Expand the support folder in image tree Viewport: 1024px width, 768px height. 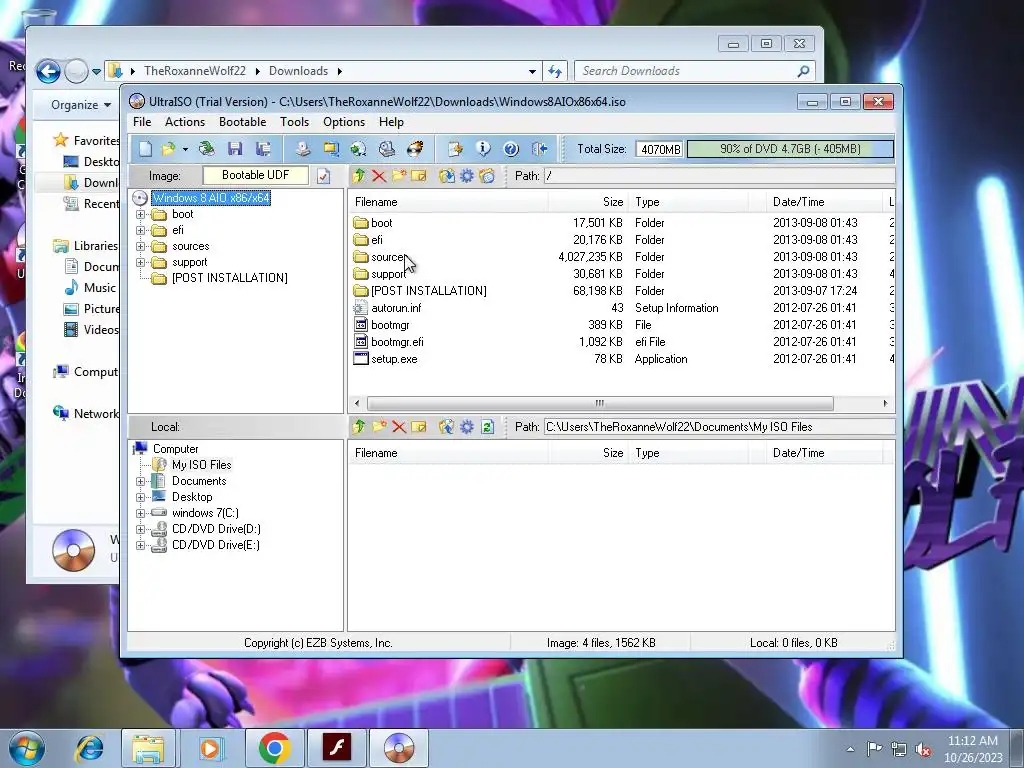[140, 263]
